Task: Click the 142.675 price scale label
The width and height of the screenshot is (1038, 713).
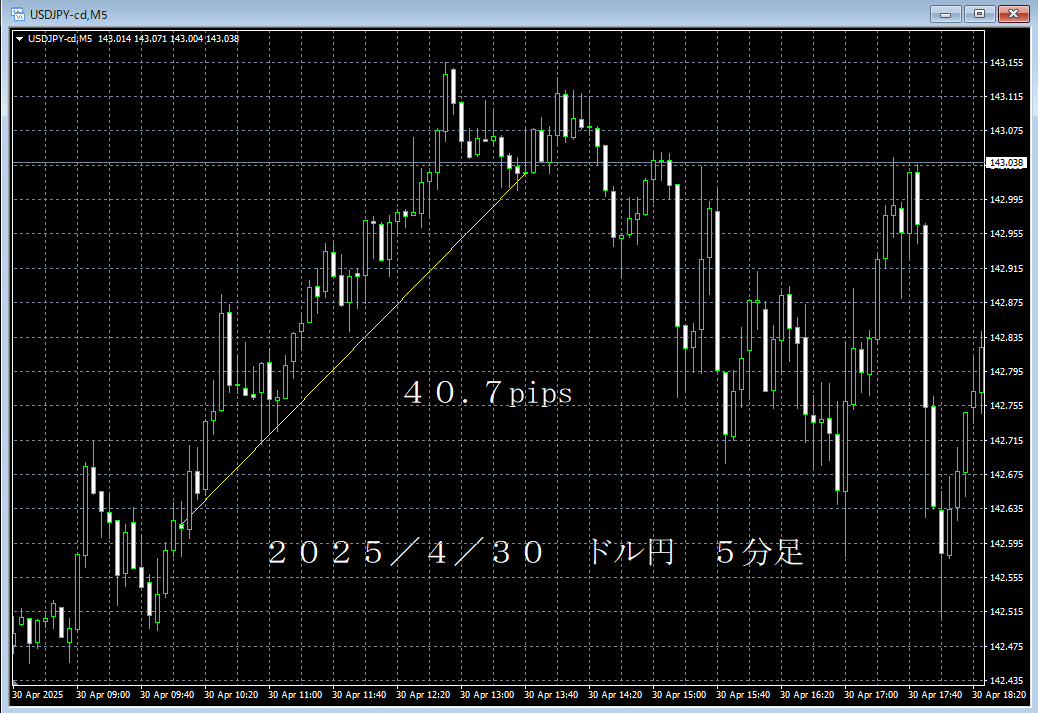Action: [x=1006, y=475]
